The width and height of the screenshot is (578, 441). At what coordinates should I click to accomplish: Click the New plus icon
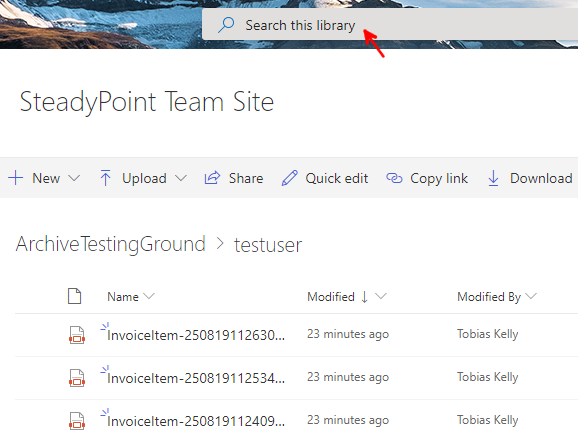15,178
